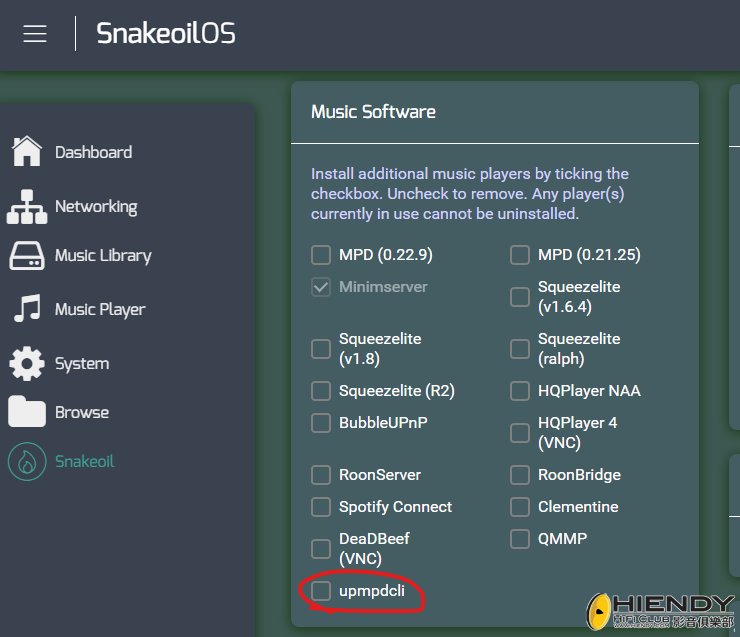
Task: Click the Networking sidebar icon
Action: [27, 207]
